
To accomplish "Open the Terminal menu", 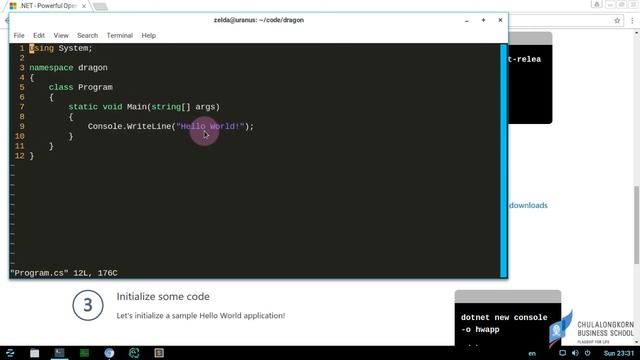I will coord(120,36).
